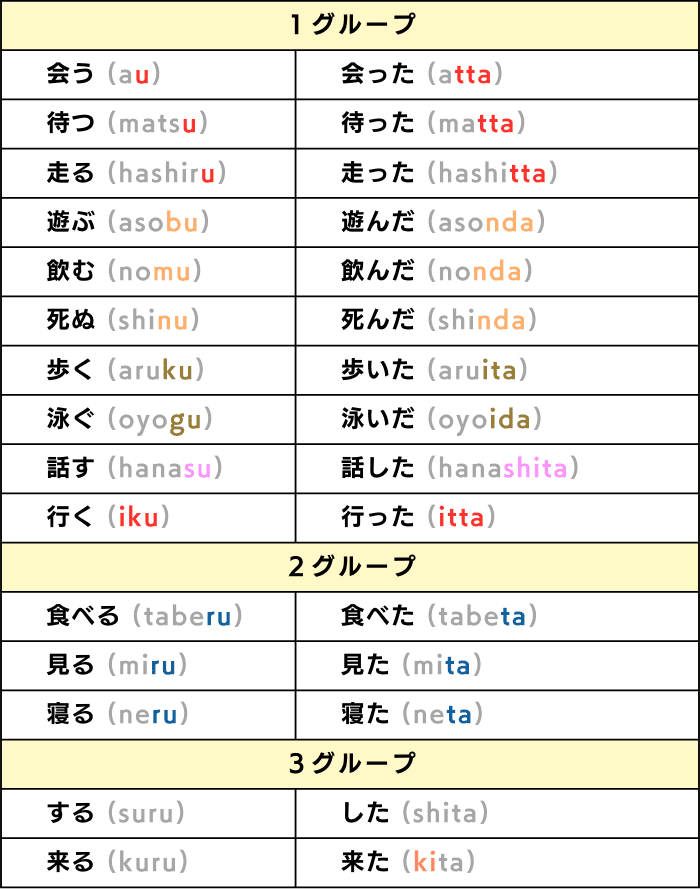Click the 2グループ section header
Image resolution: width=700 pixels, height=889 pixels.
350,567
